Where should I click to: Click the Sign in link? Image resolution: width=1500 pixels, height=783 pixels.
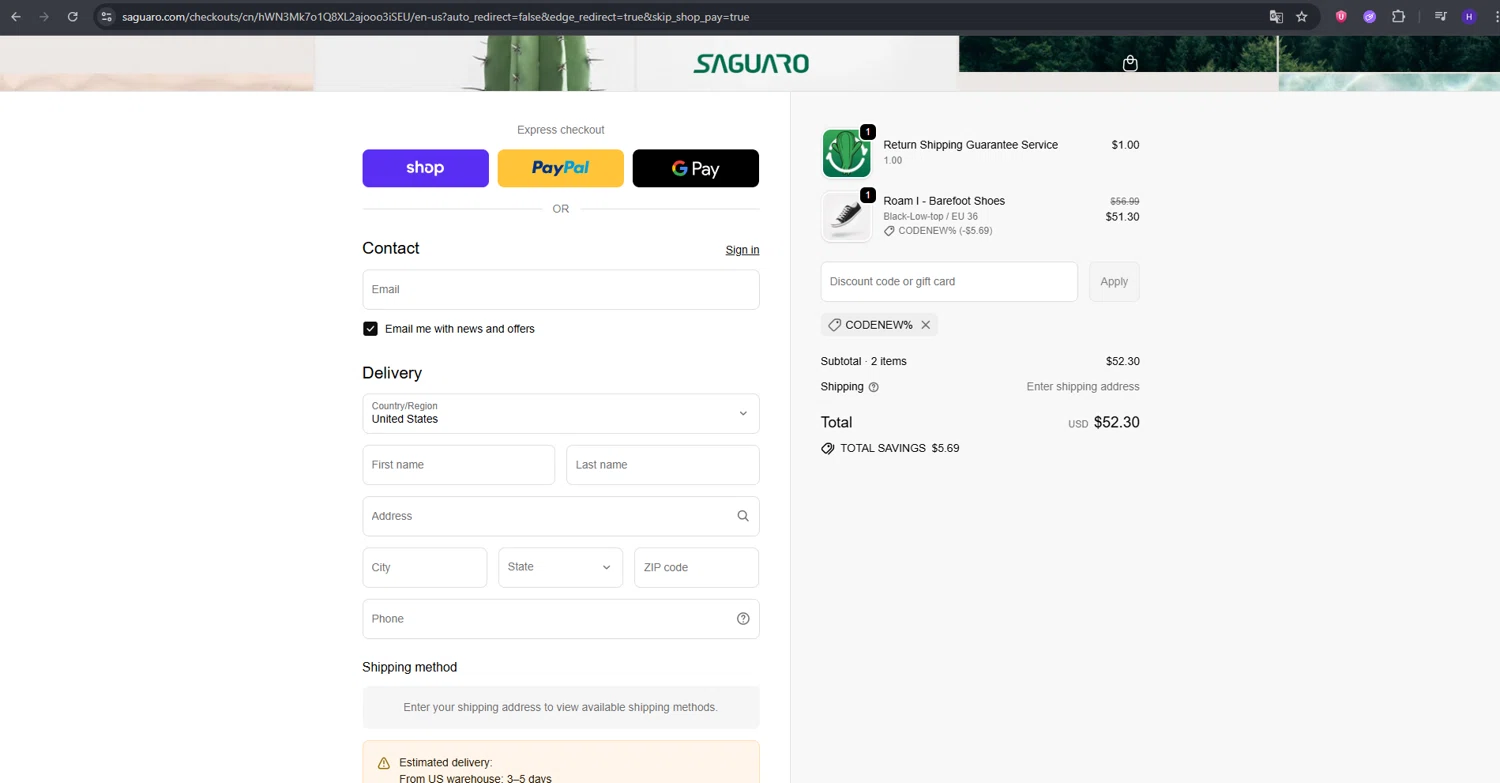click(742, 250)
